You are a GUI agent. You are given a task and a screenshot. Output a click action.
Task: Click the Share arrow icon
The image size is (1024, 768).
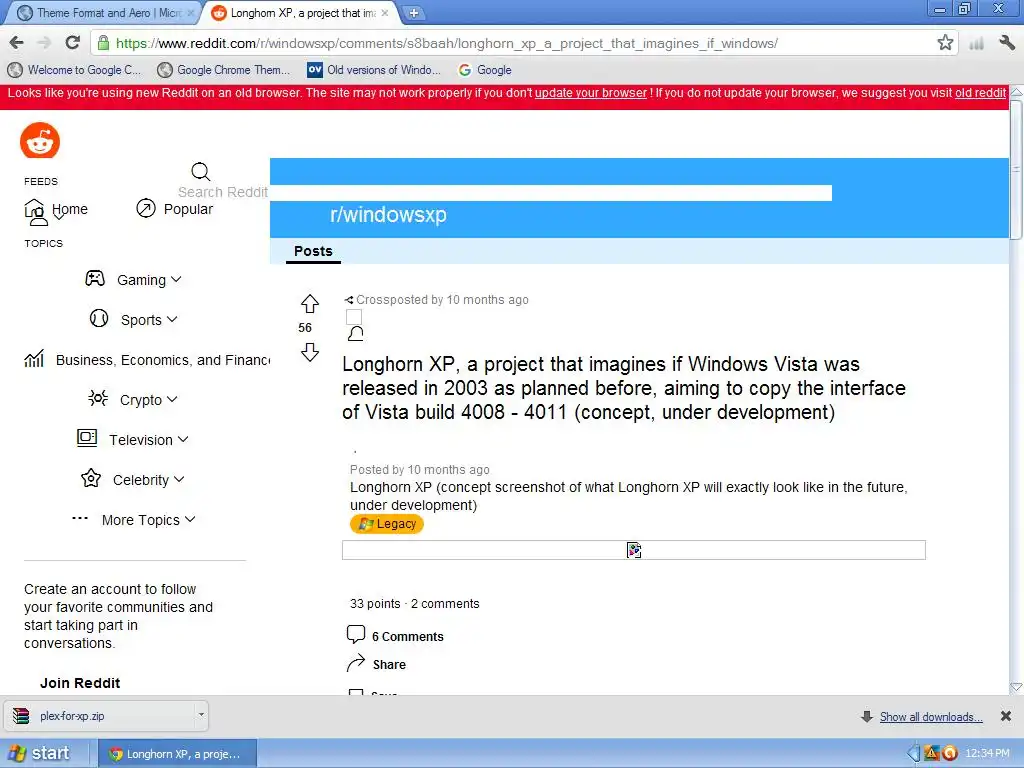(x=356, y=663)
